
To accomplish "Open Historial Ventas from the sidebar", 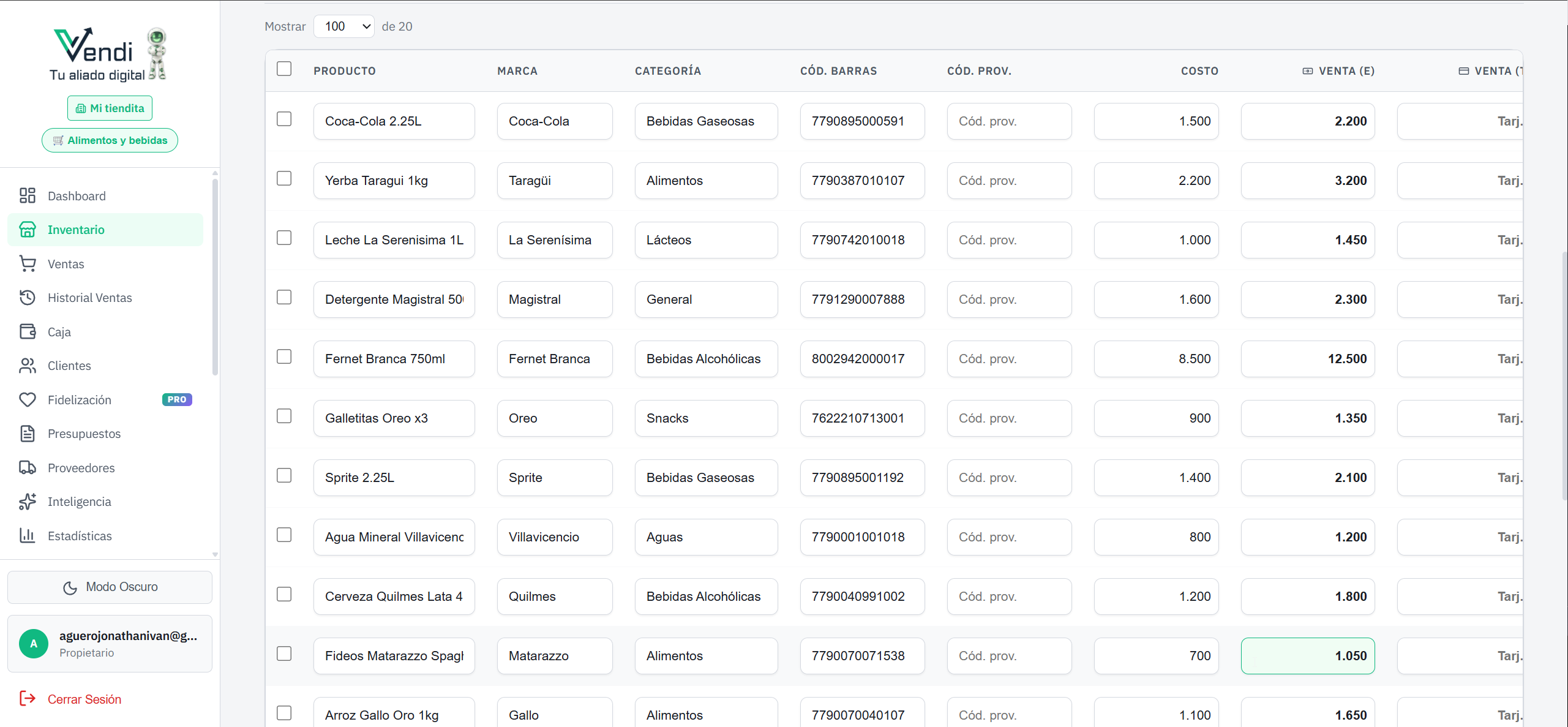I will tap(89, 298).
